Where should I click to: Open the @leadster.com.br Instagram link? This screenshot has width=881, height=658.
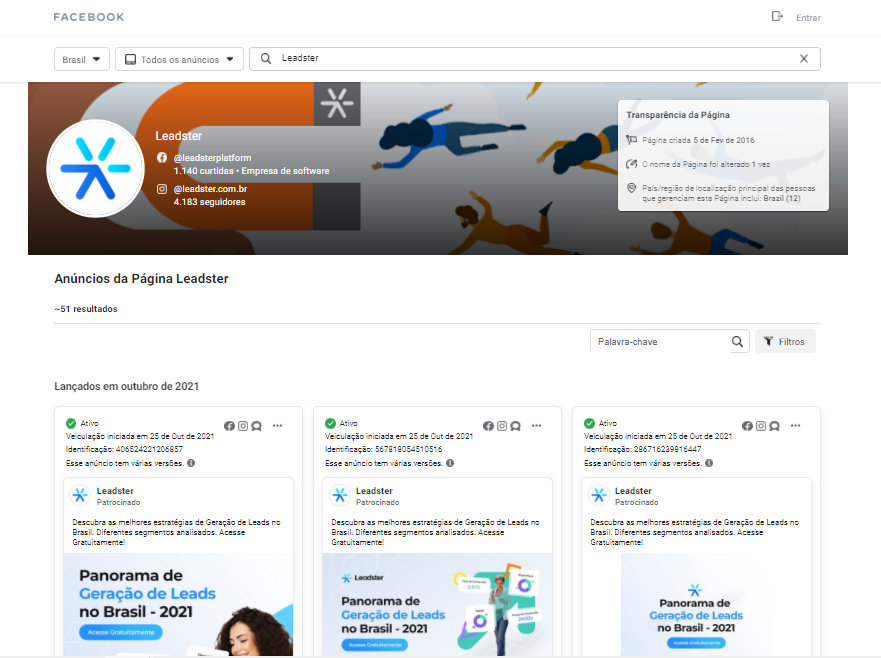coord(210,189)
